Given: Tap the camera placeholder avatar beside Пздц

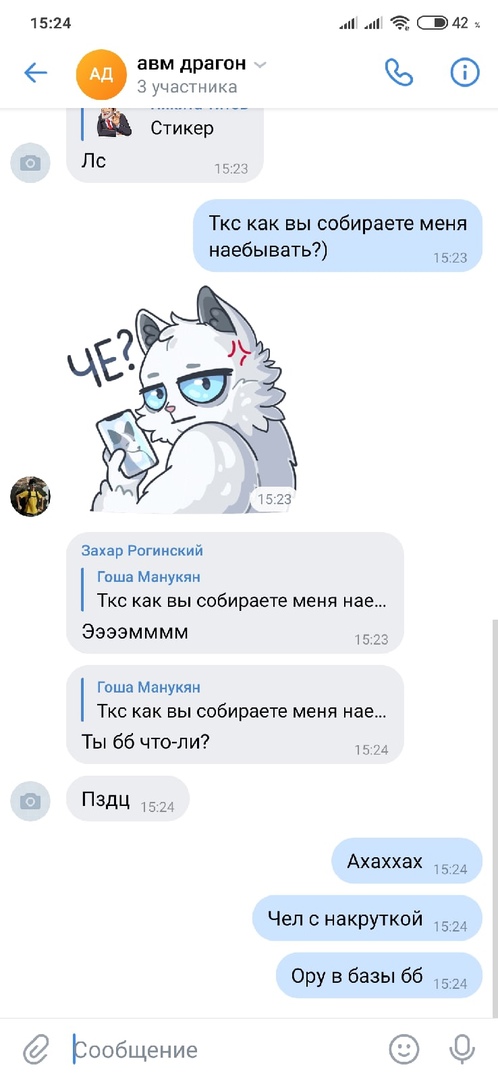Looking at the screenshot, I should pyautogui.click(x=30, y=801).
